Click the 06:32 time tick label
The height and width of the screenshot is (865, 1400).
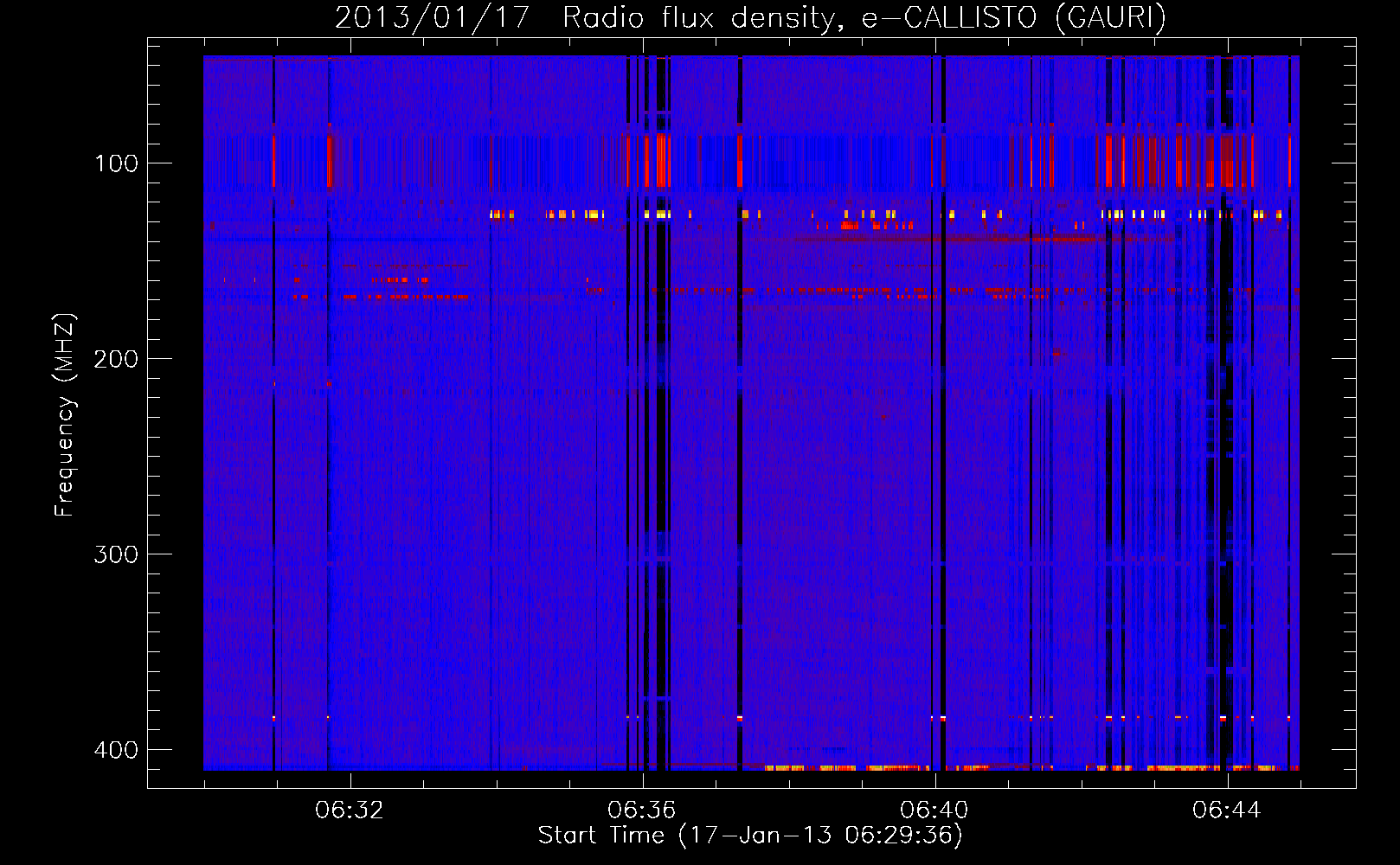(350, 811)
